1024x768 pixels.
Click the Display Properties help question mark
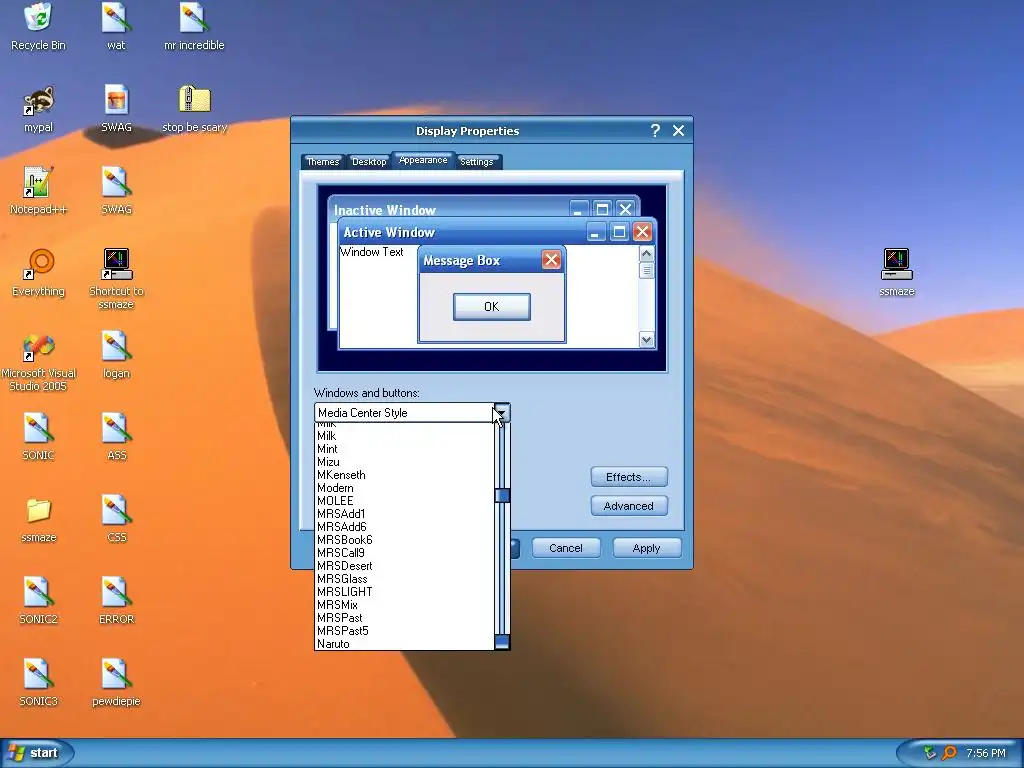pos(655,131)
